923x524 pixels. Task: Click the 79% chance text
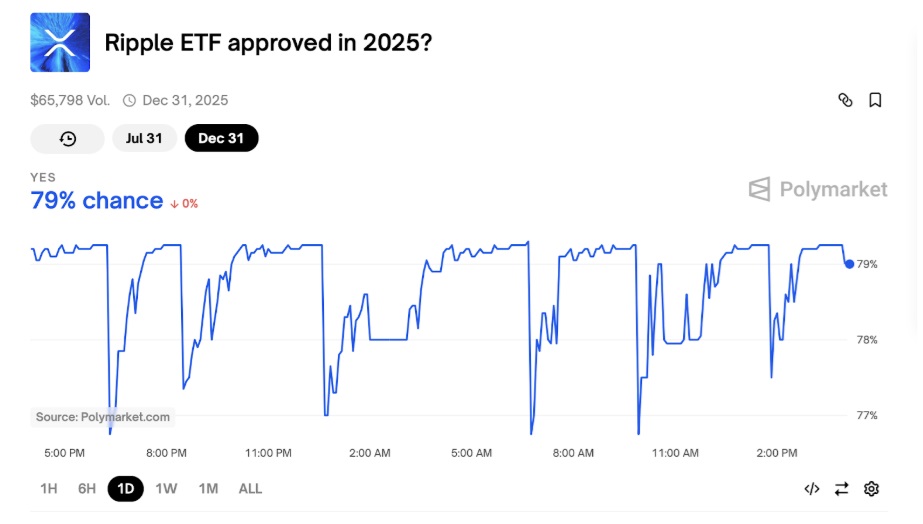click(97, 201)
